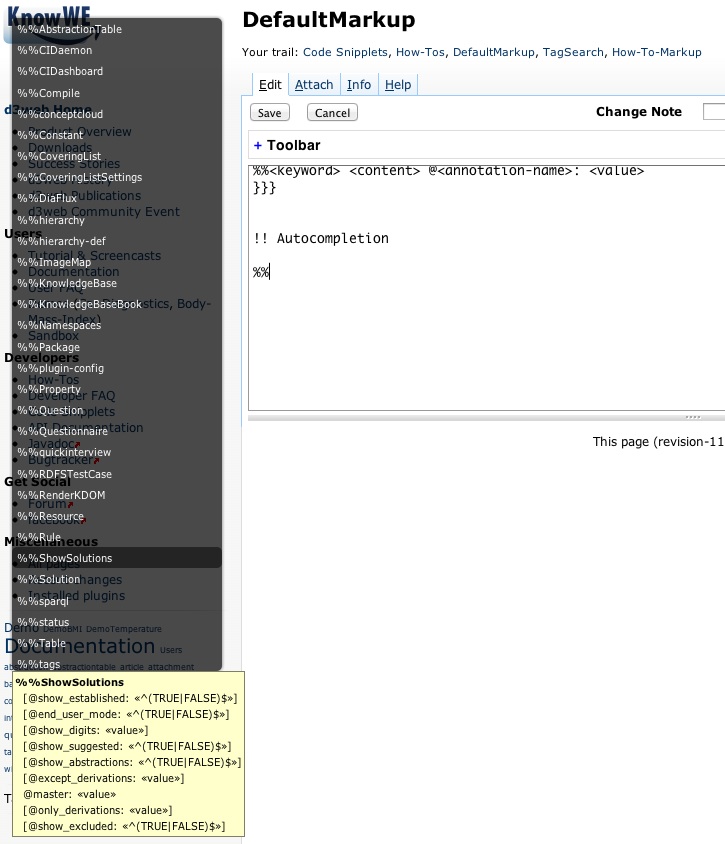The image size is (725, 844).
Task: Select %%conceptcloud autocomplete entry
Action: click(x=117, y=114)
